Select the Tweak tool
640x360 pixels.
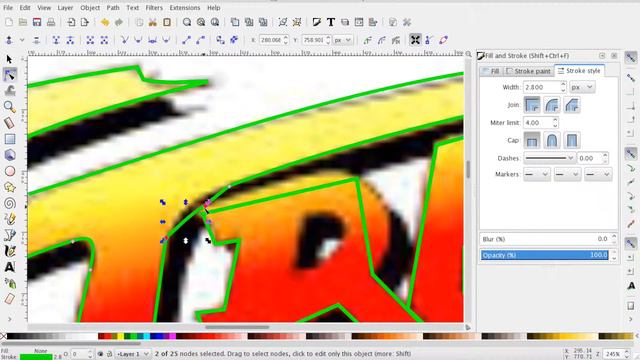click(x=10, y=91)
